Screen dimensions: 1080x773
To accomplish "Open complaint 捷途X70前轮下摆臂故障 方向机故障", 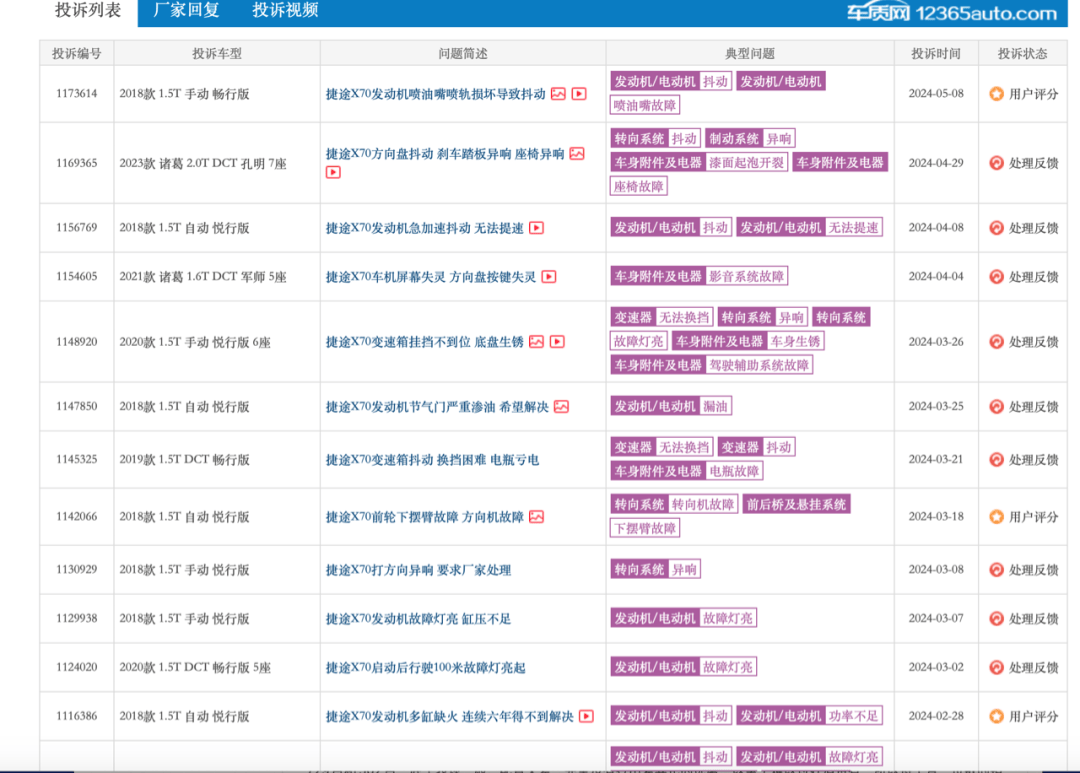I will [x=424, y=517].
